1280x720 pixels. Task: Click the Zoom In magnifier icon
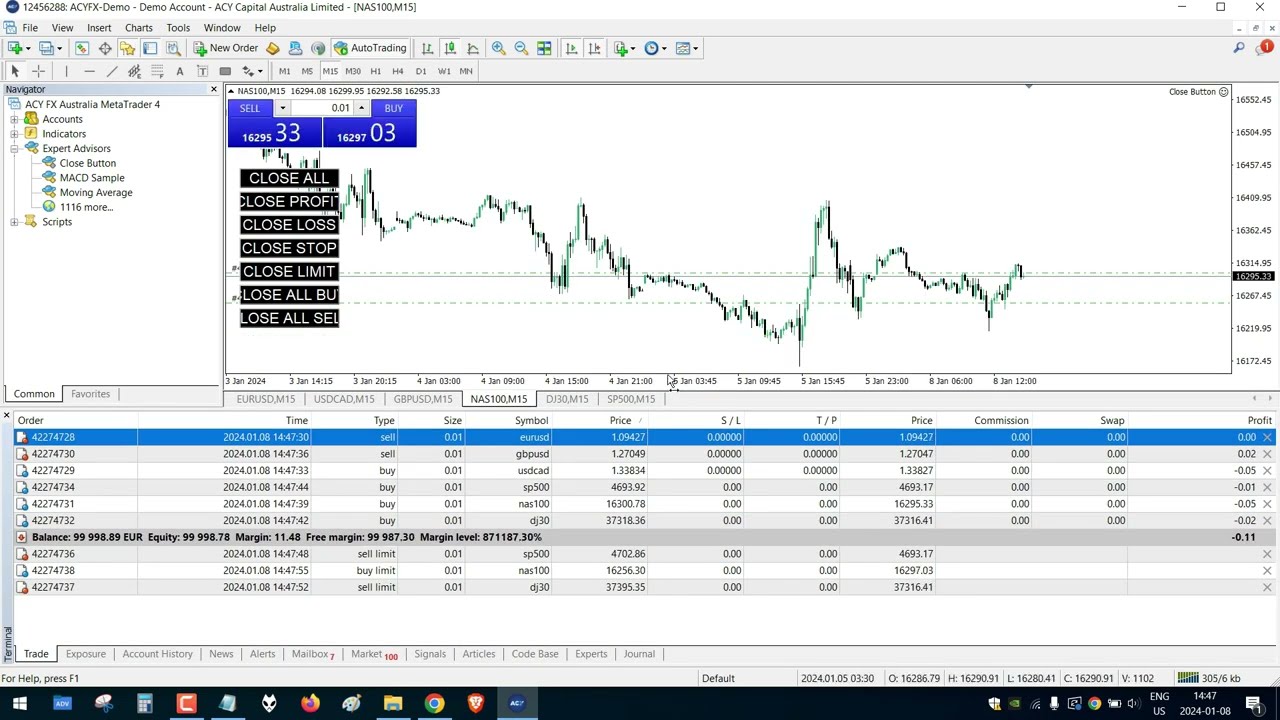tap(498, 48)
